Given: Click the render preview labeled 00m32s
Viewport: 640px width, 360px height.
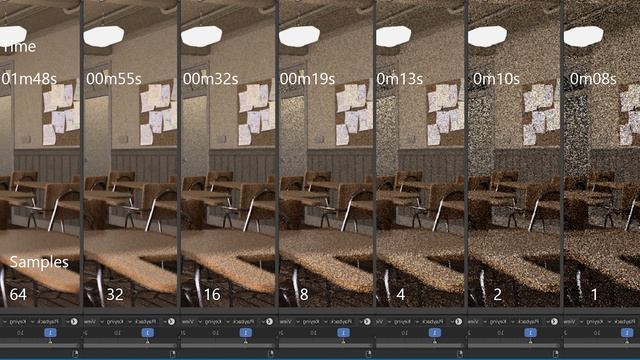Looking at the screenshot, I should tap(228, 153).
